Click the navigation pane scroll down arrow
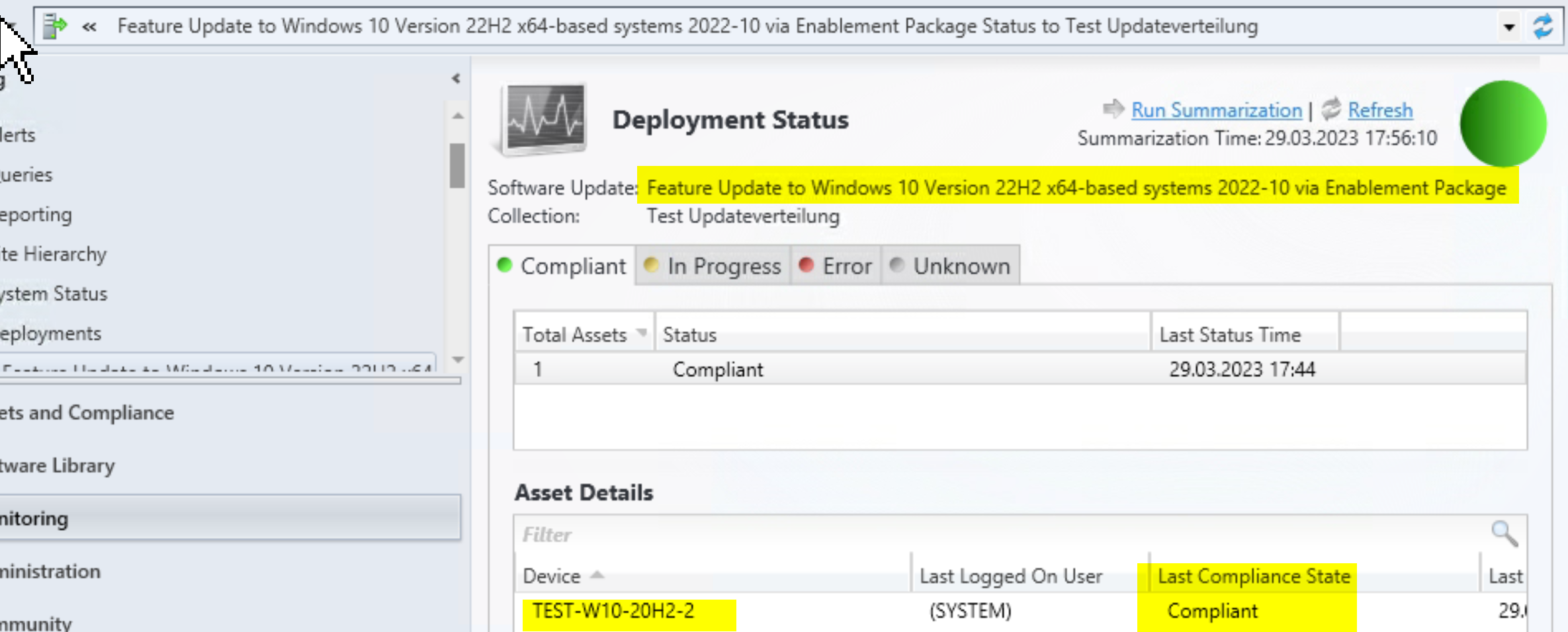Viewport: 1568px width, 632px height. tap(457, 360)
